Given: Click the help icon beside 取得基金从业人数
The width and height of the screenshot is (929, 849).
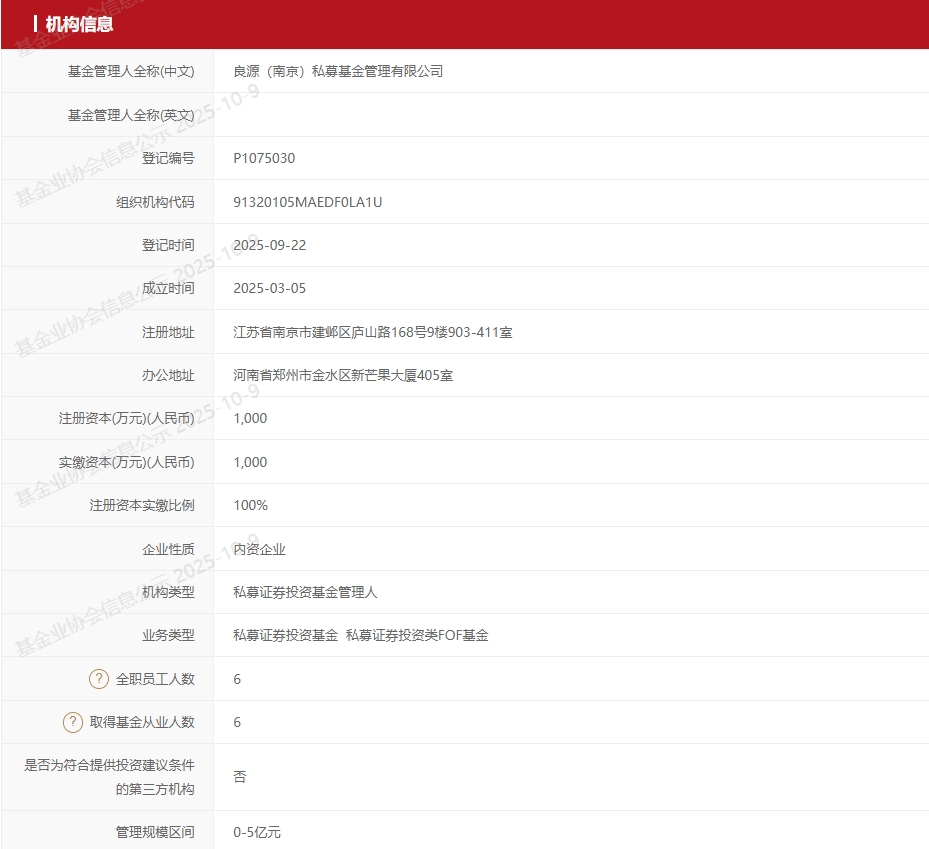Looking at the screenshot, I should [x=73, y=722].
